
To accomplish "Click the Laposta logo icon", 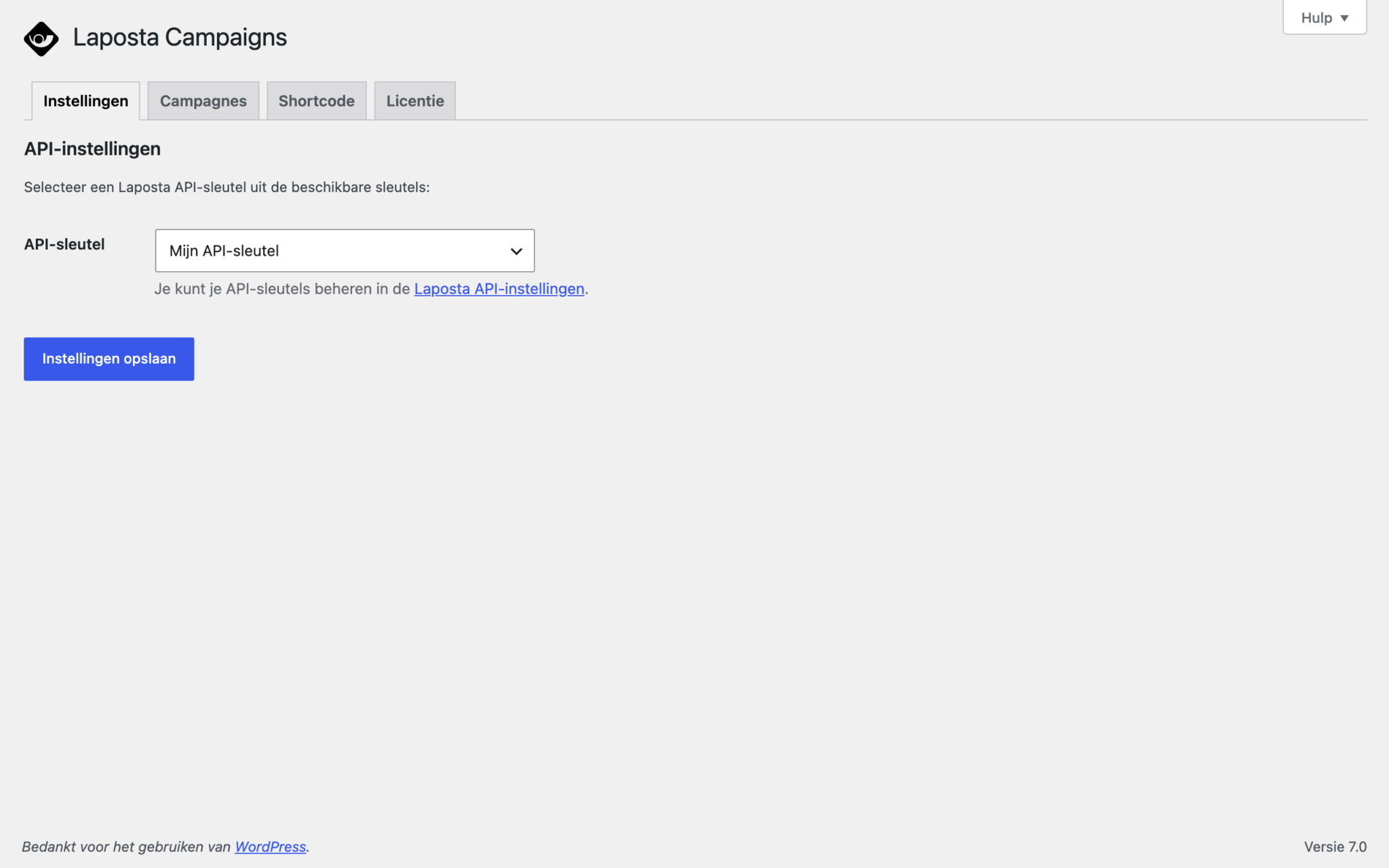I will 41,39.
